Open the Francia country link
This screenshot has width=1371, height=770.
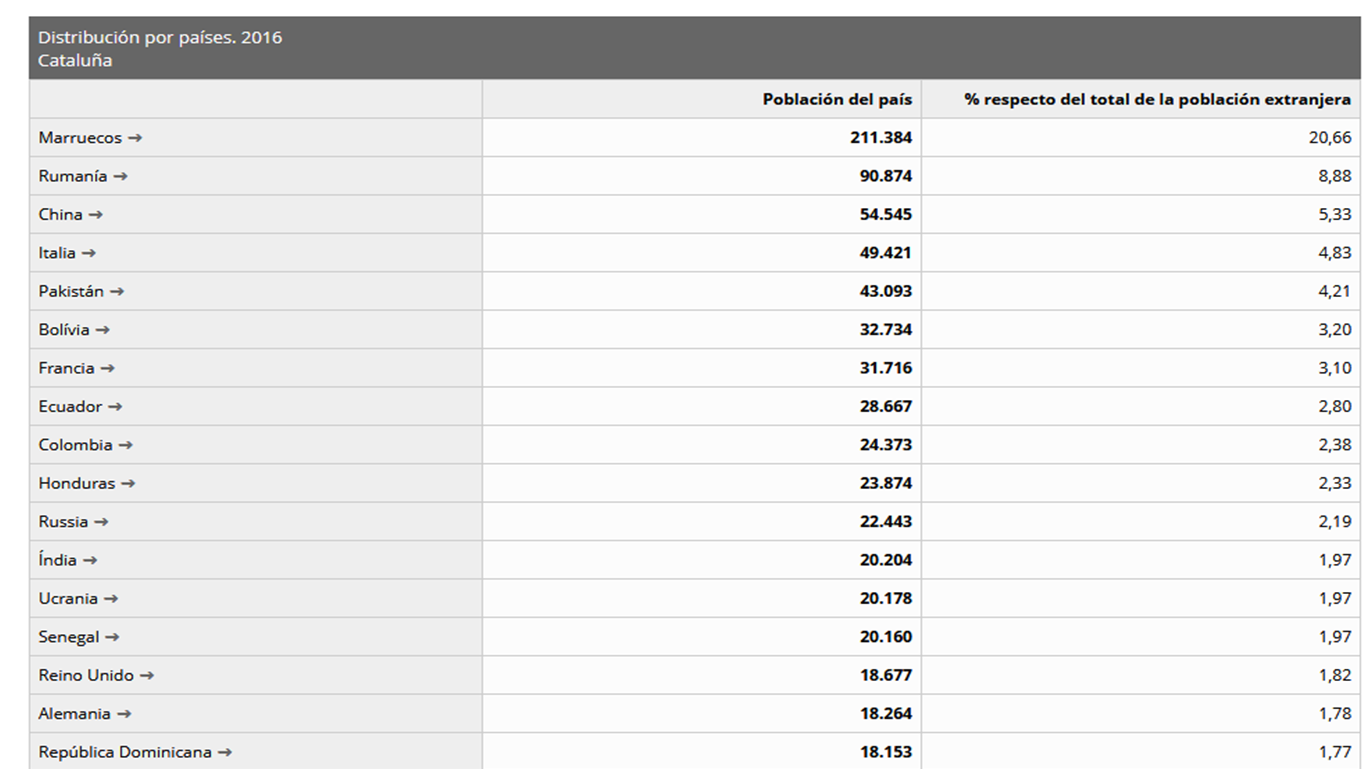(x=76, y=368)
